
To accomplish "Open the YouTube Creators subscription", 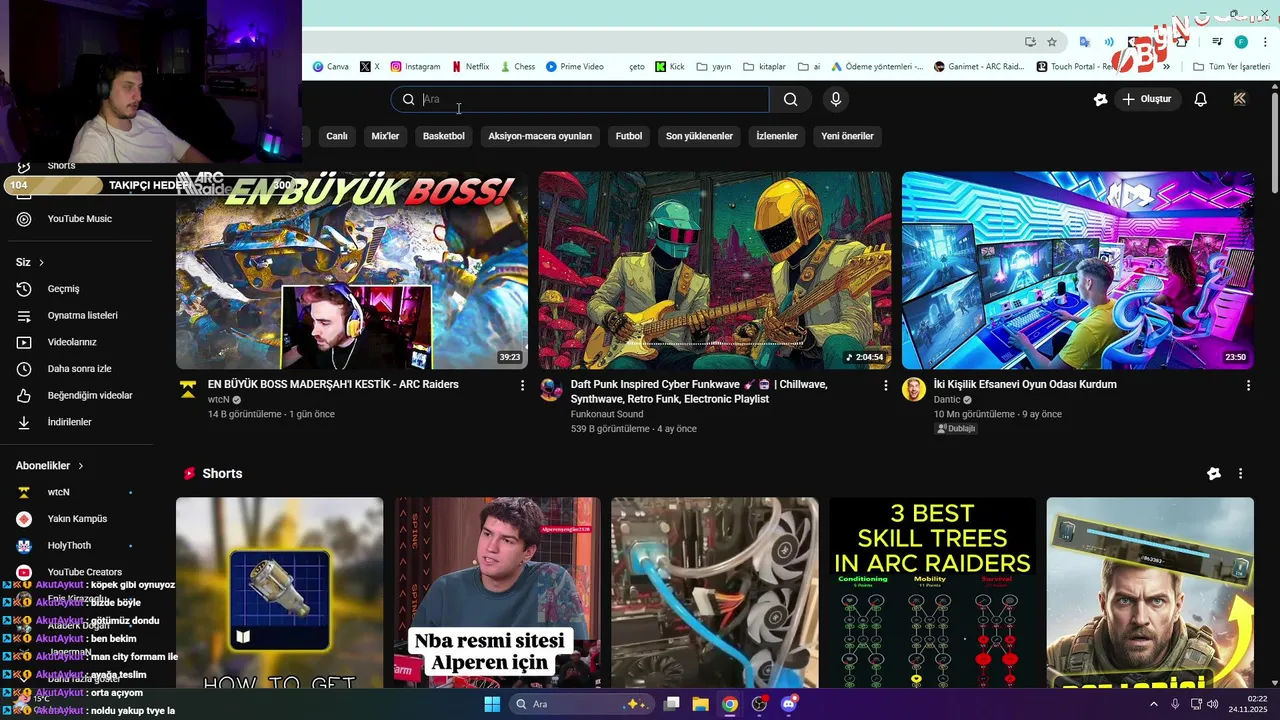I will tap(84, 572).
